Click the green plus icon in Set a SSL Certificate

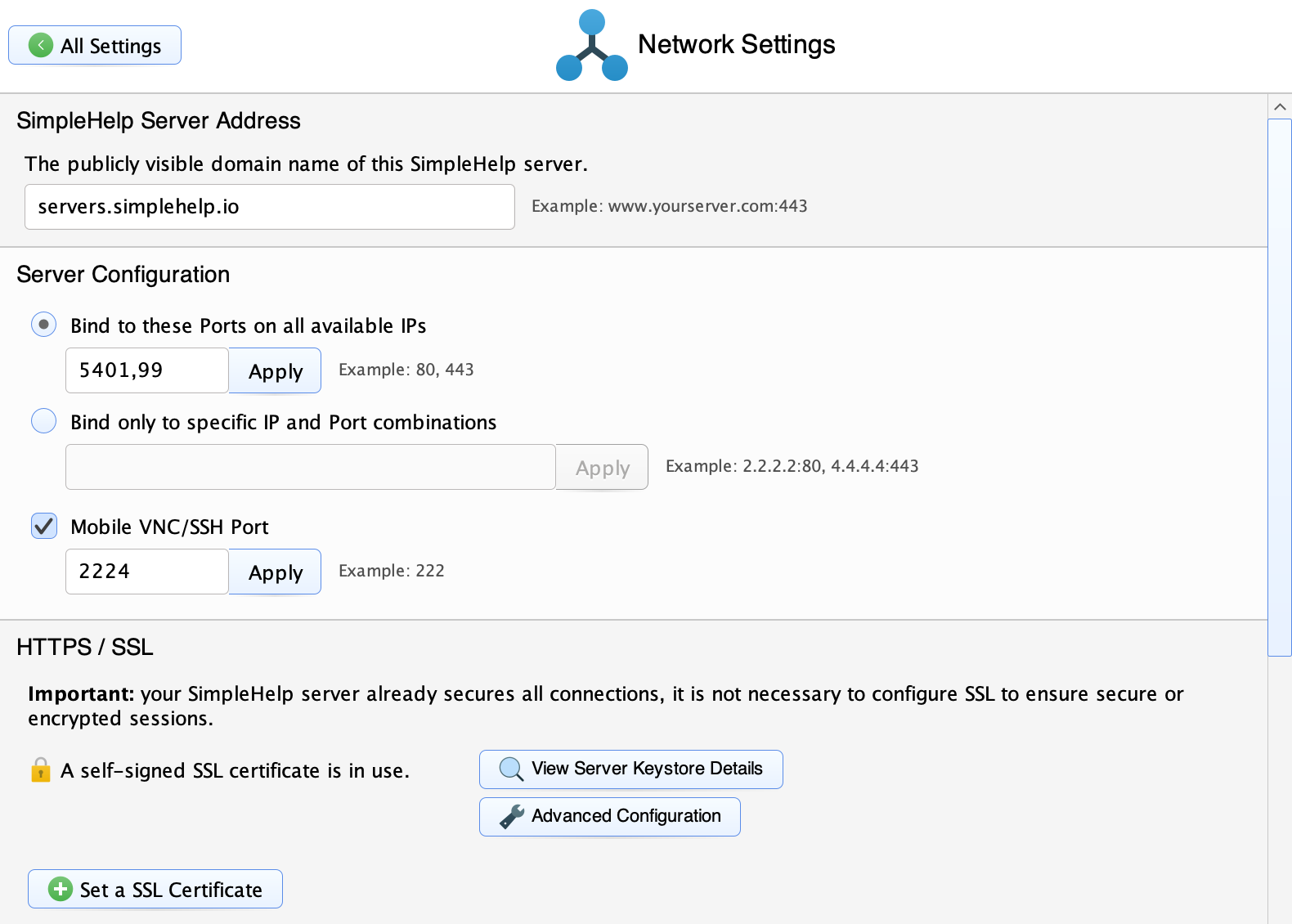[61, 889]
